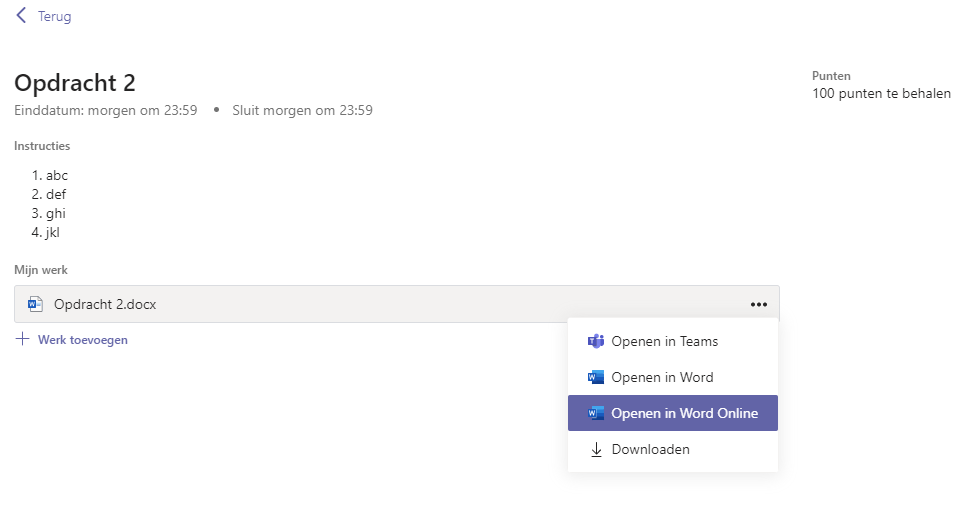
Task: Click the back chevron arrow icon
Action: pos(21,16)
